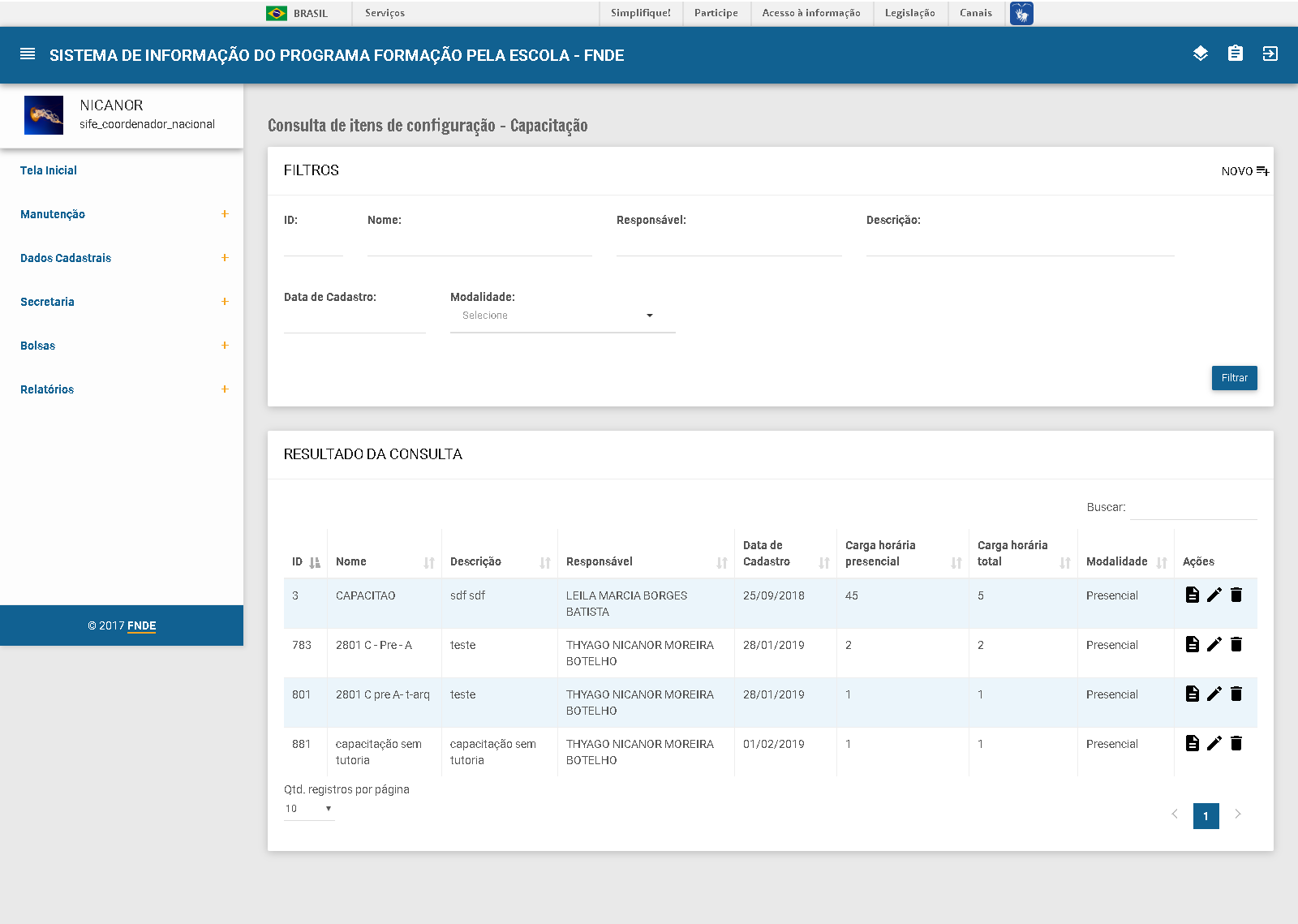Open the Modalidade dropdown
Viewport: 1298px width, 924px height.
click(562, 316)
